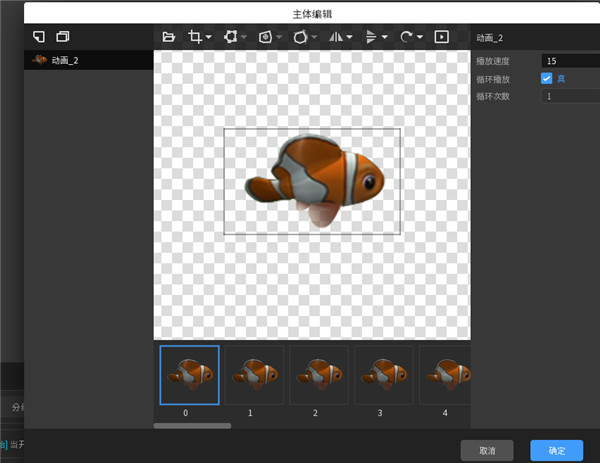Select the crop tool icon

point(196,37)
